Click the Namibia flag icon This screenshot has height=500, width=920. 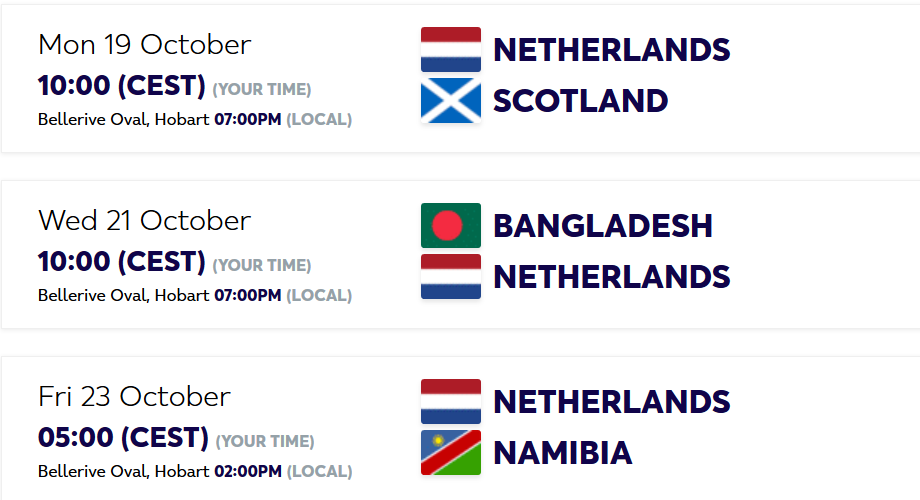tap(451, 453)
